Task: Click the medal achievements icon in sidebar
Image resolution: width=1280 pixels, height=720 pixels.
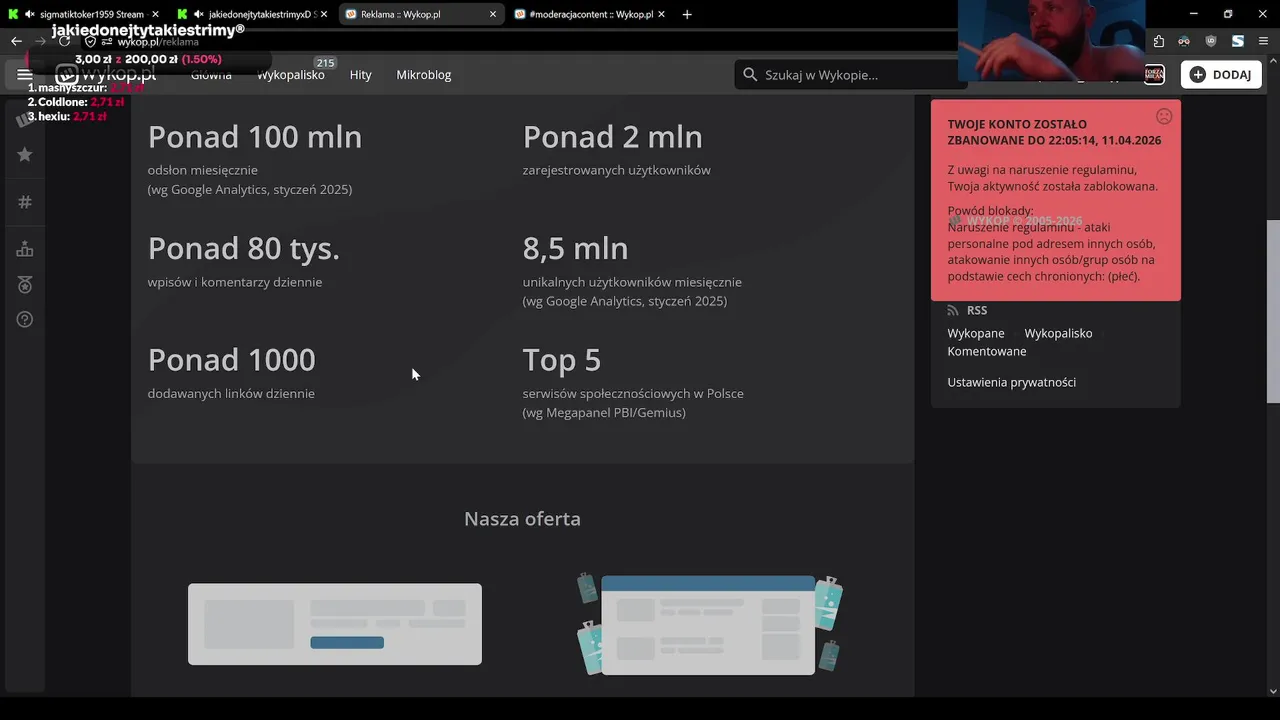Action: (25, 285)
